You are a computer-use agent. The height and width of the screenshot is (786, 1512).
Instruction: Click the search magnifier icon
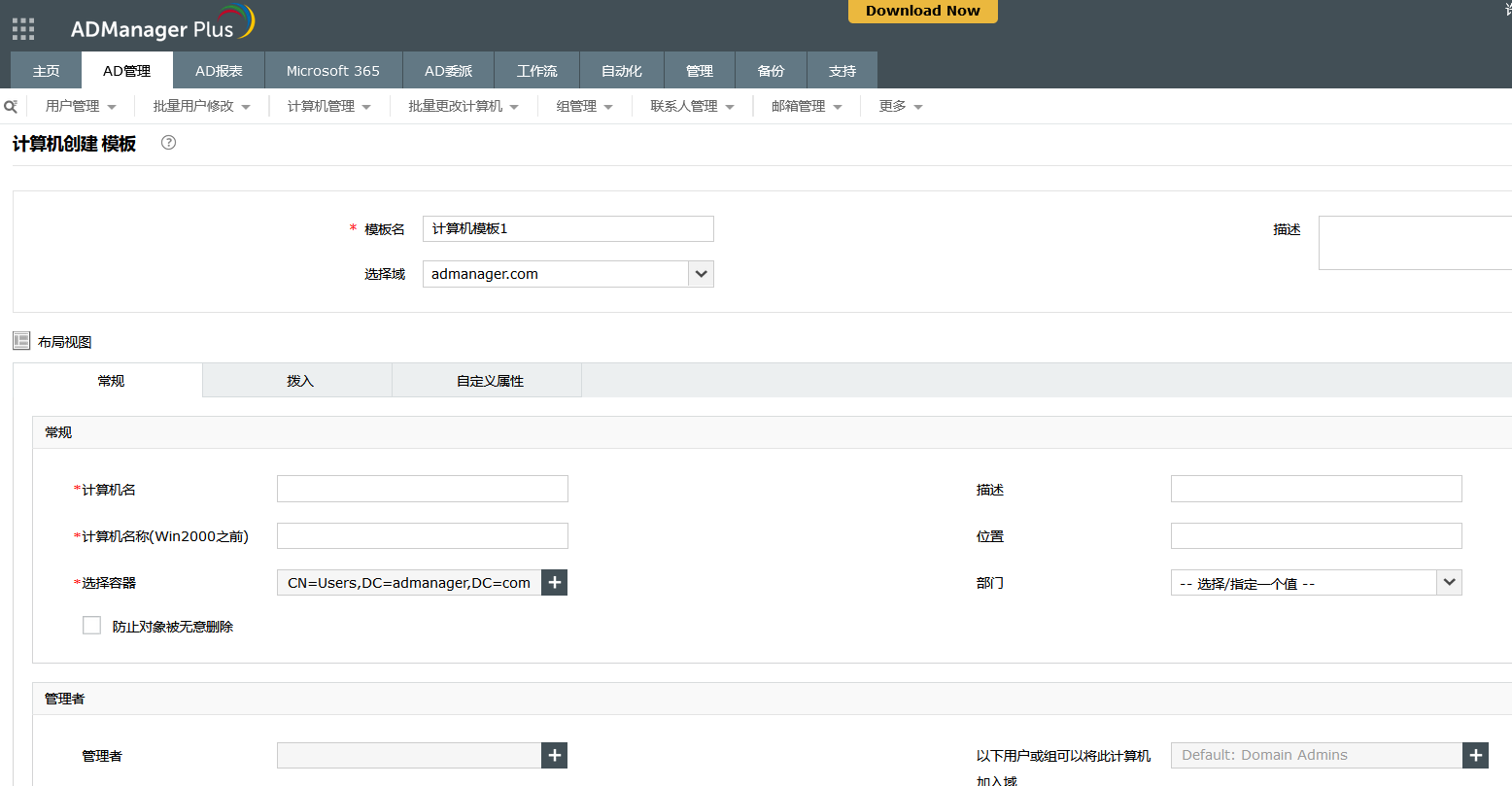coord(11,107)
